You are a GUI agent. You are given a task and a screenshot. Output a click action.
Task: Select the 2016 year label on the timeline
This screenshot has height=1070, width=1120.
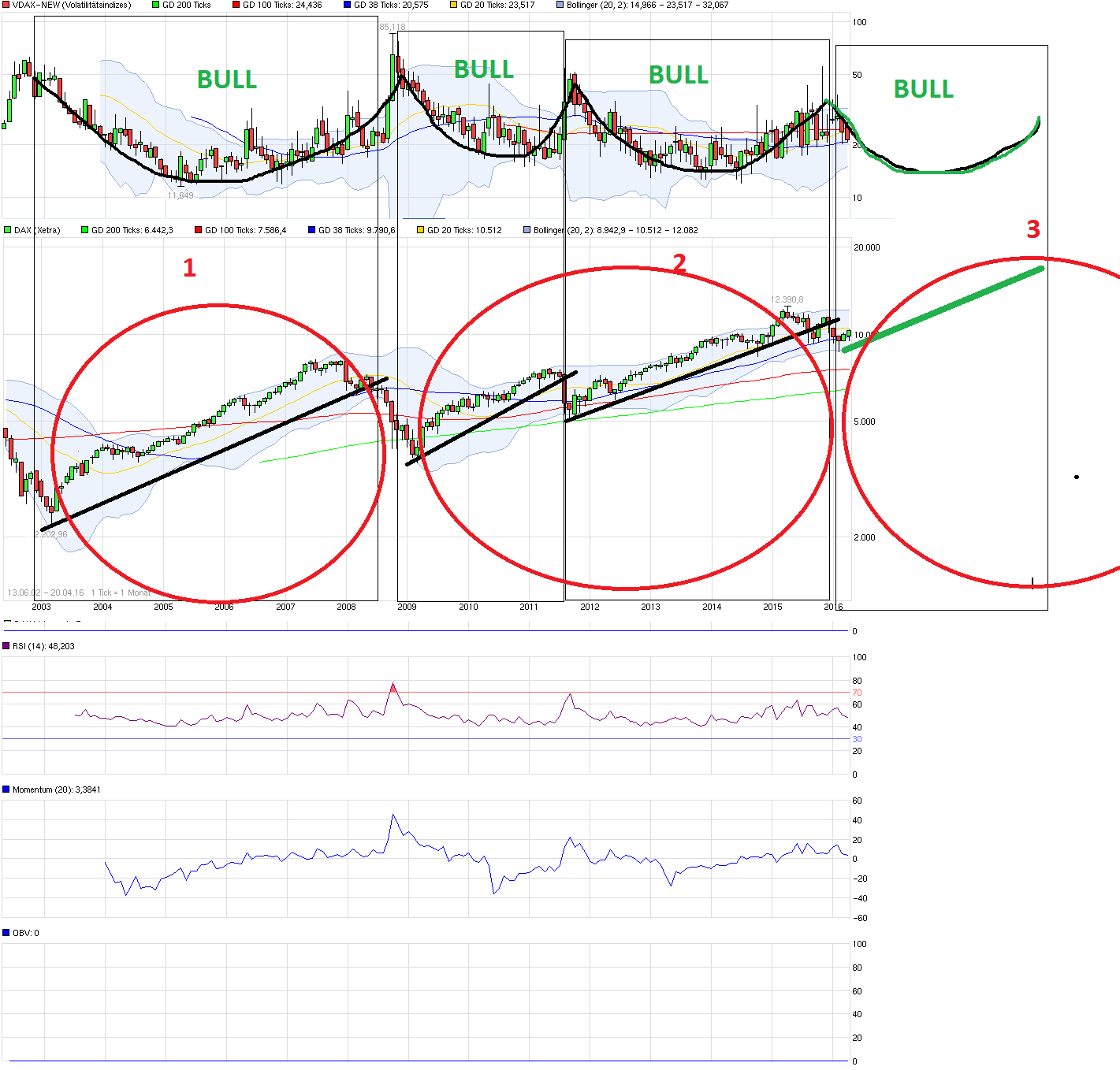click(833, 607)
